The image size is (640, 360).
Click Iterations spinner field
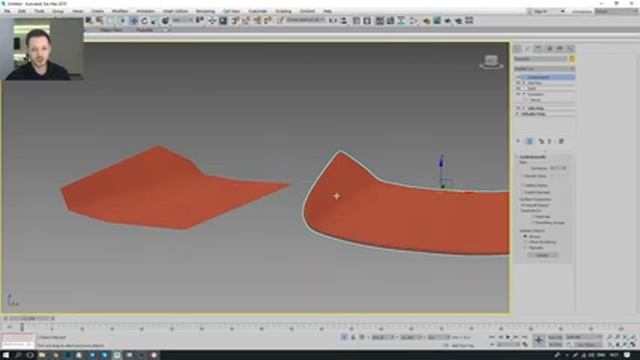pos(557,168)
